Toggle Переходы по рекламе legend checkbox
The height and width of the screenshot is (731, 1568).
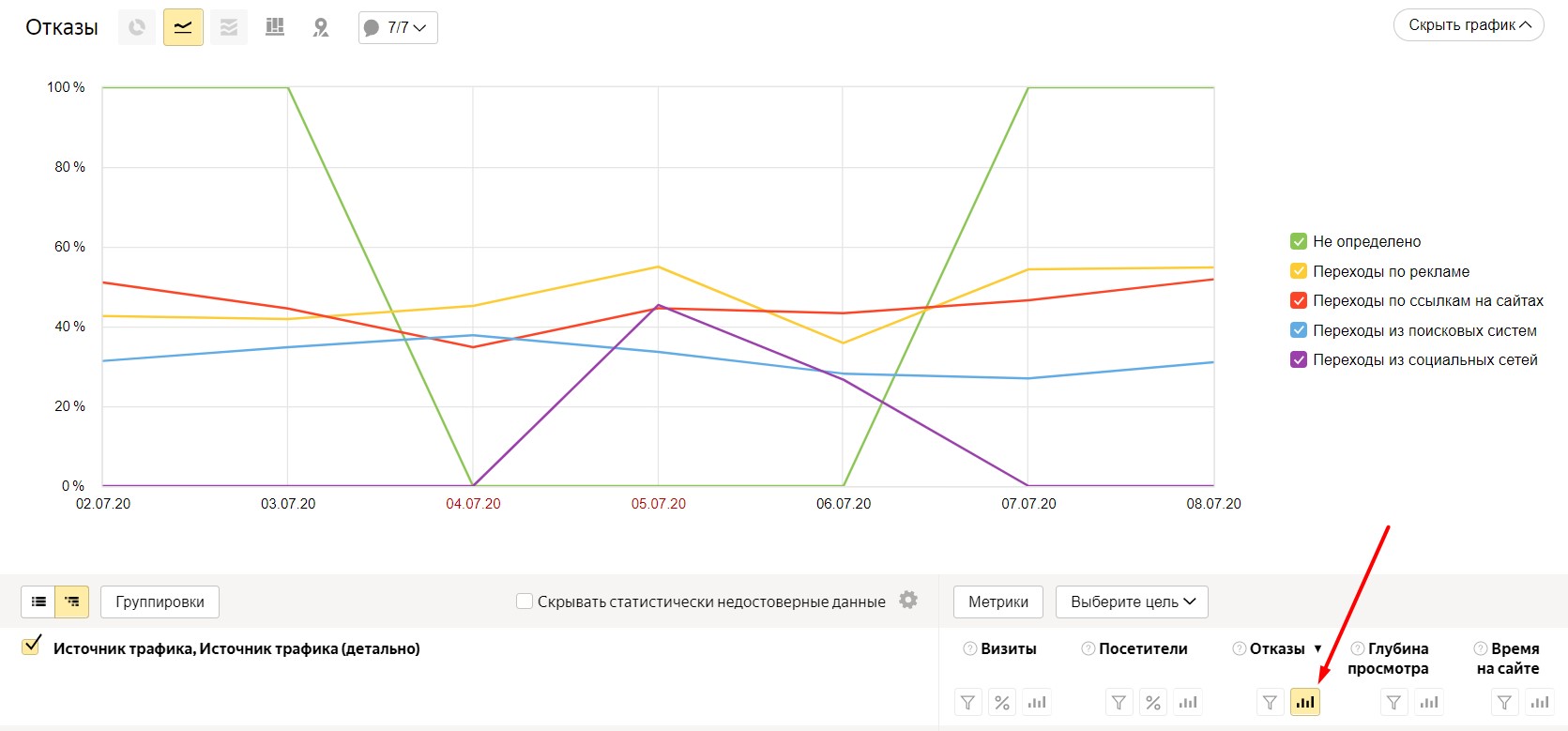point(1299,271)
